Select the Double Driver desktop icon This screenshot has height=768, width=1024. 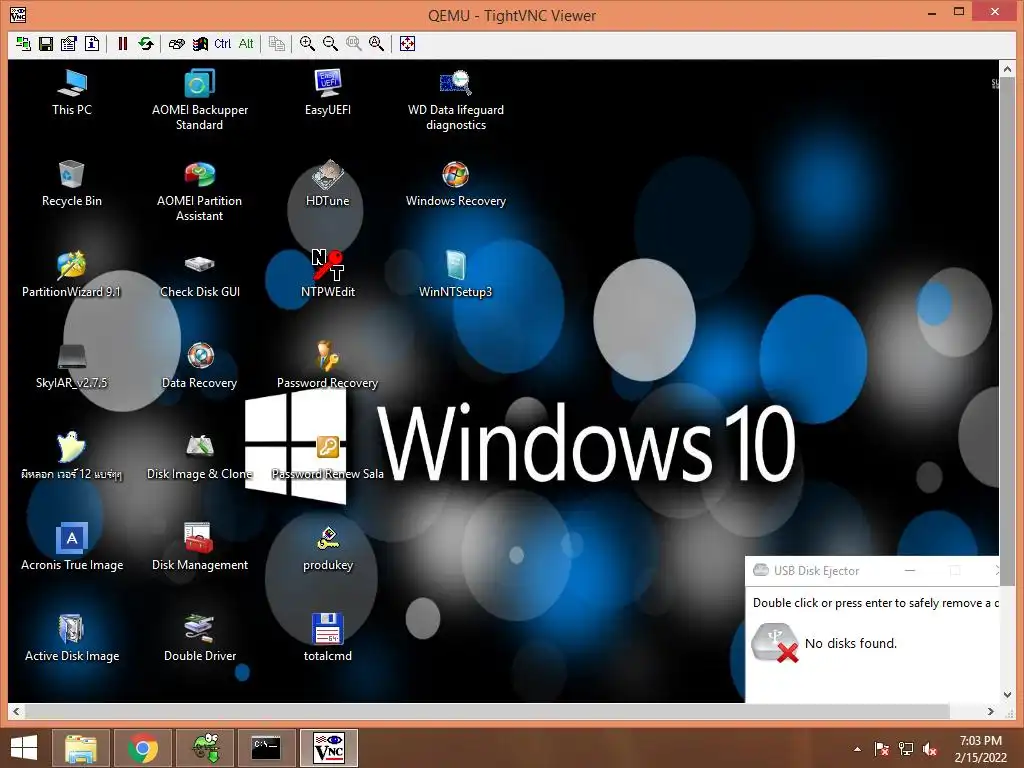click(x=200, y=638)
